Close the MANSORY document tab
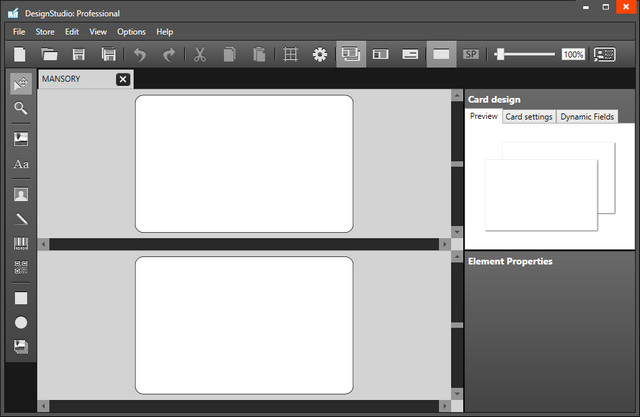 pyautogui.click(x=122, y=79)
